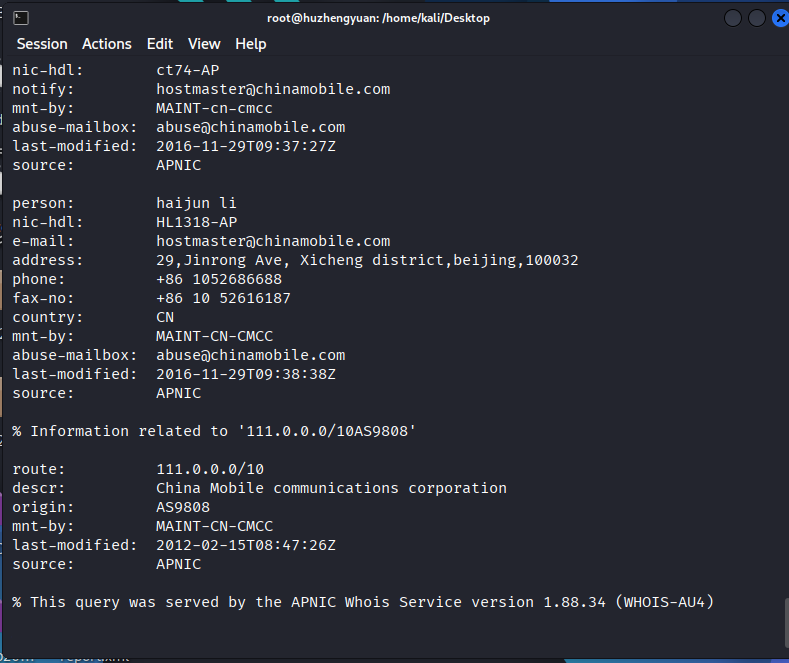Screen dimensions: 789x663
Task: Open the Help menu
Action: point(251,44)
